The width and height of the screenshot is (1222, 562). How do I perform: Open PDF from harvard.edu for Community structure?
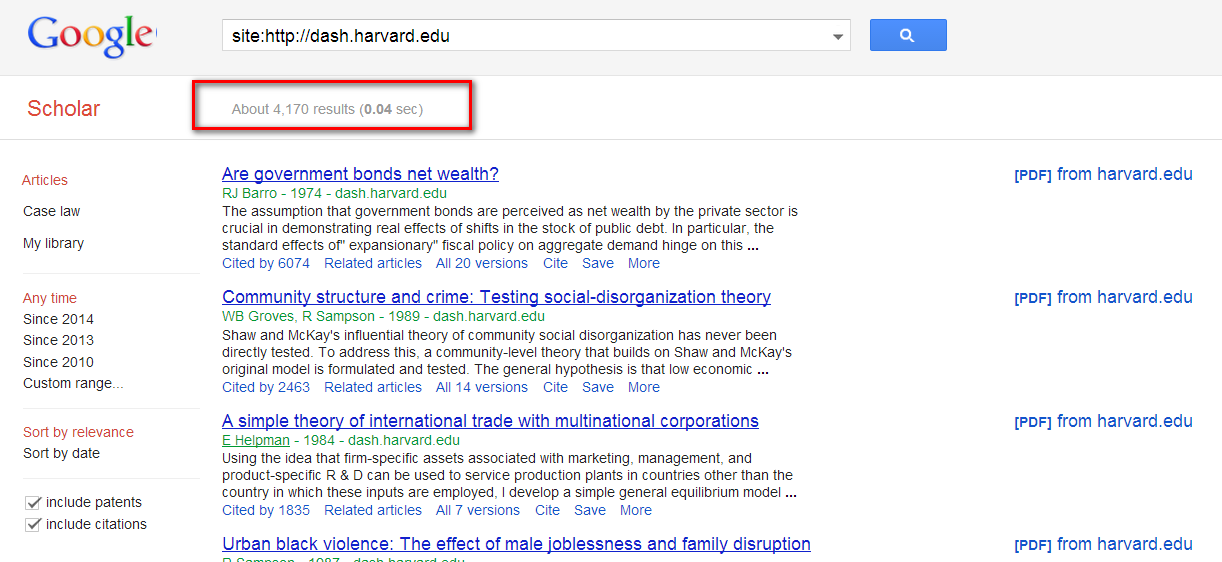click(1103, 297)
